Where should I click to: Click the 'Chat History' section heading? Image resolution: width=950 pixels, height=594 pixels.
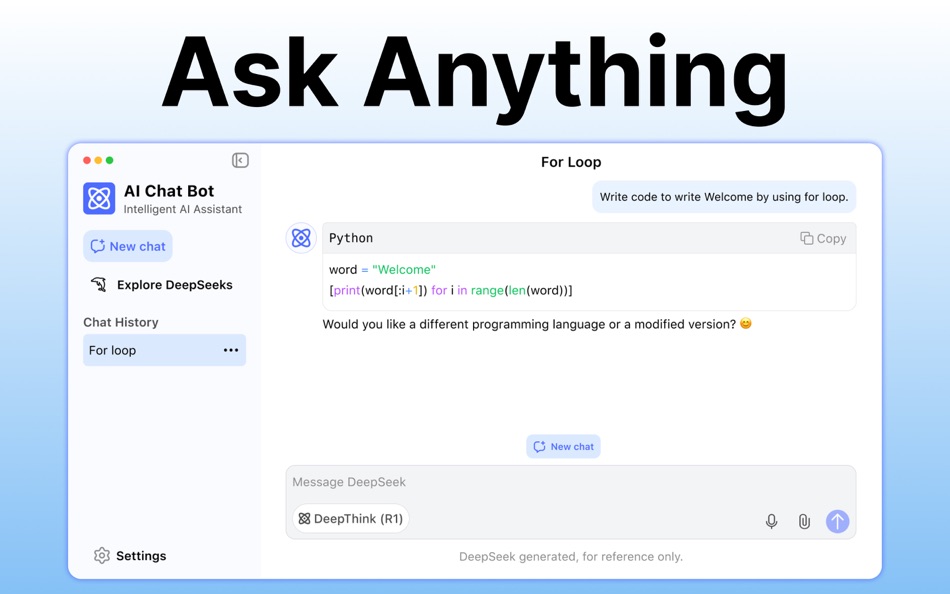pyautogui.click(x=121, y=322)
